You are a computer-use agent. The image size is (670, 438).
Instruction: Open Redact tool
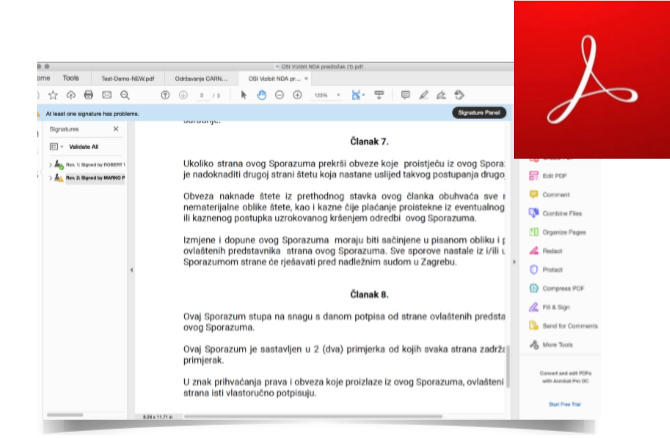pyautogui.click(x=546, y=251)
